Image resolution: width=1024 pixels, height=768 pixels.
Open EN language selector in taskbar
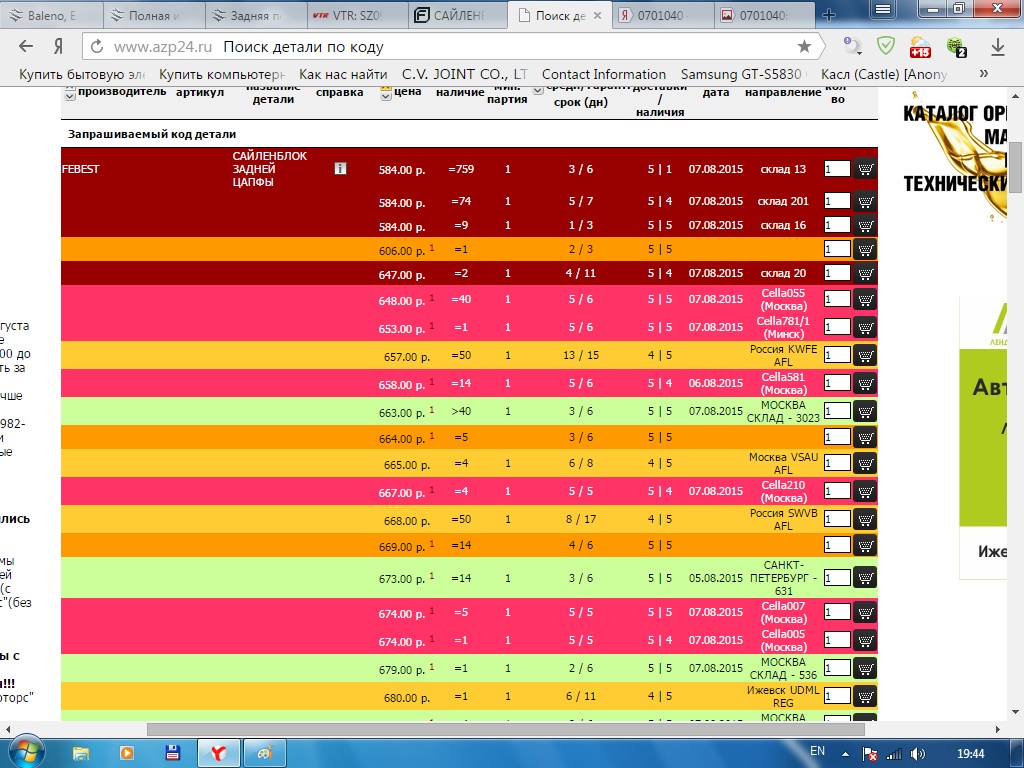coord(817,751)
